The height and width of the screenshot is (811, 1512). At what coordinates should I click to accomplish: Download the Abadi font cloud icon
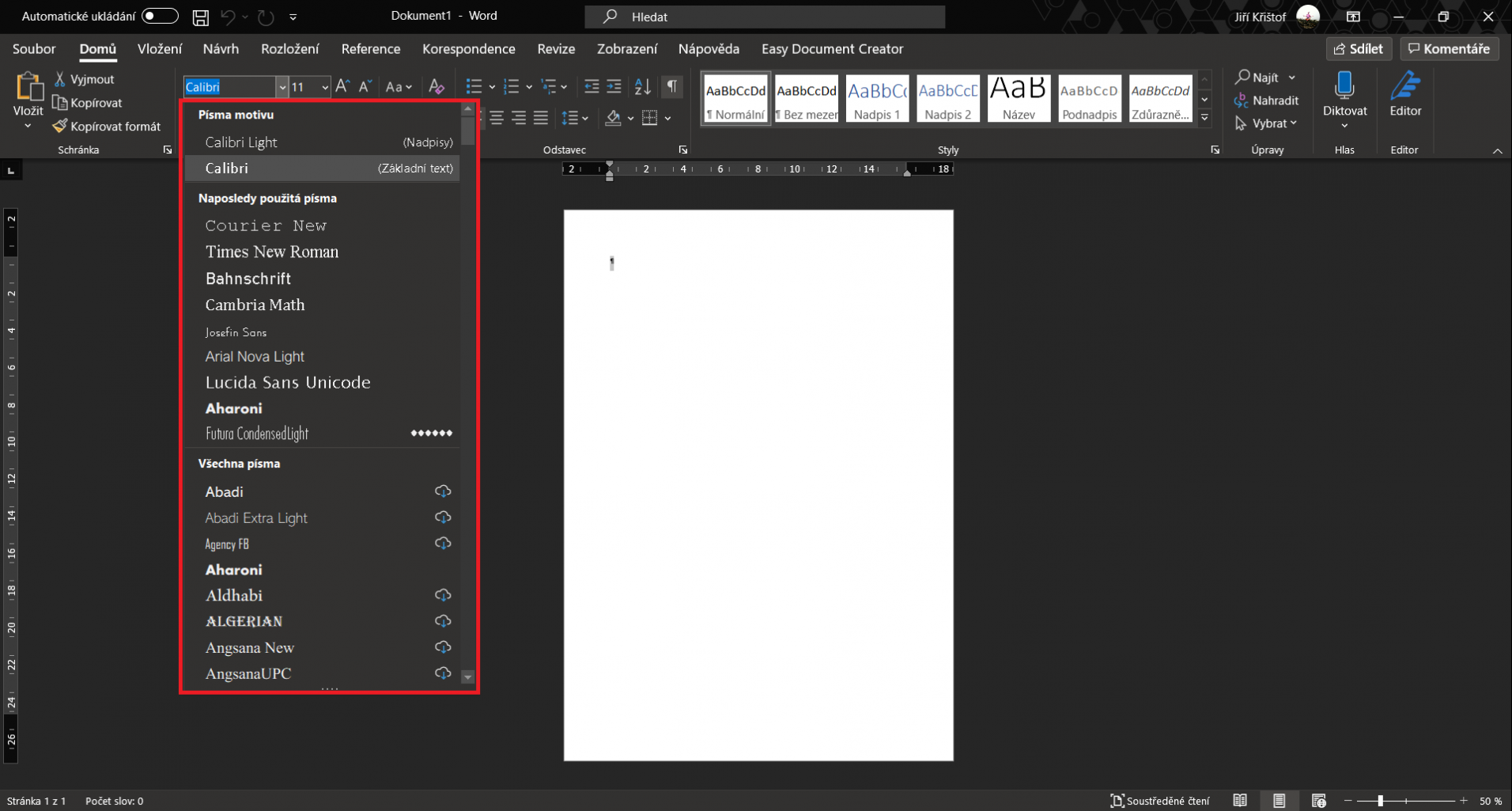click(443, 491)
